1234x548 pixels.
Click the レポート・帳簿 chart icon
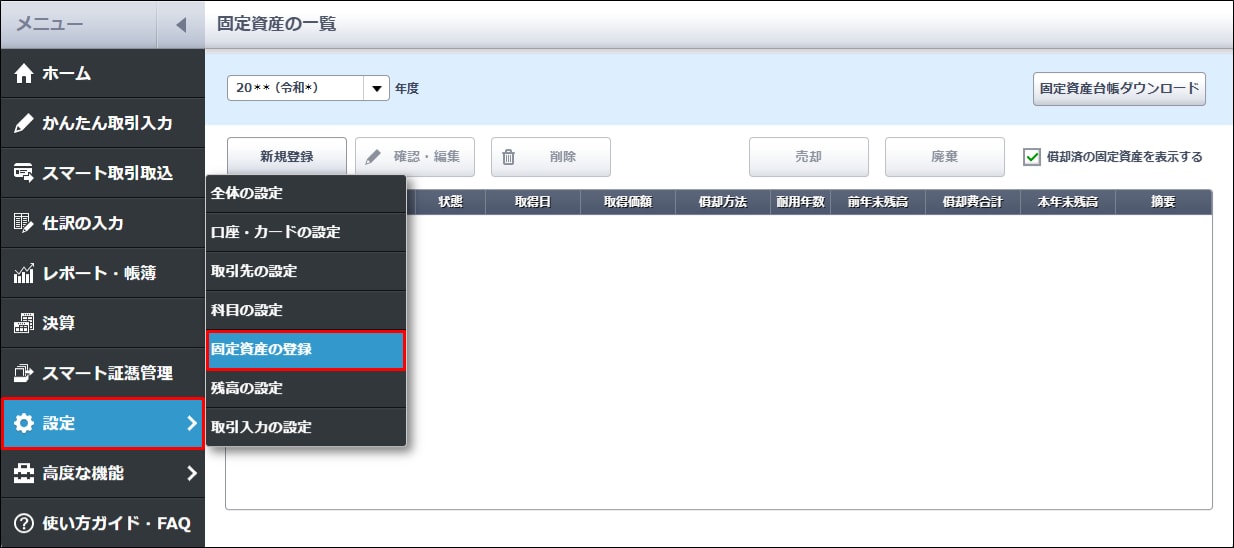(x=24, y=274)
